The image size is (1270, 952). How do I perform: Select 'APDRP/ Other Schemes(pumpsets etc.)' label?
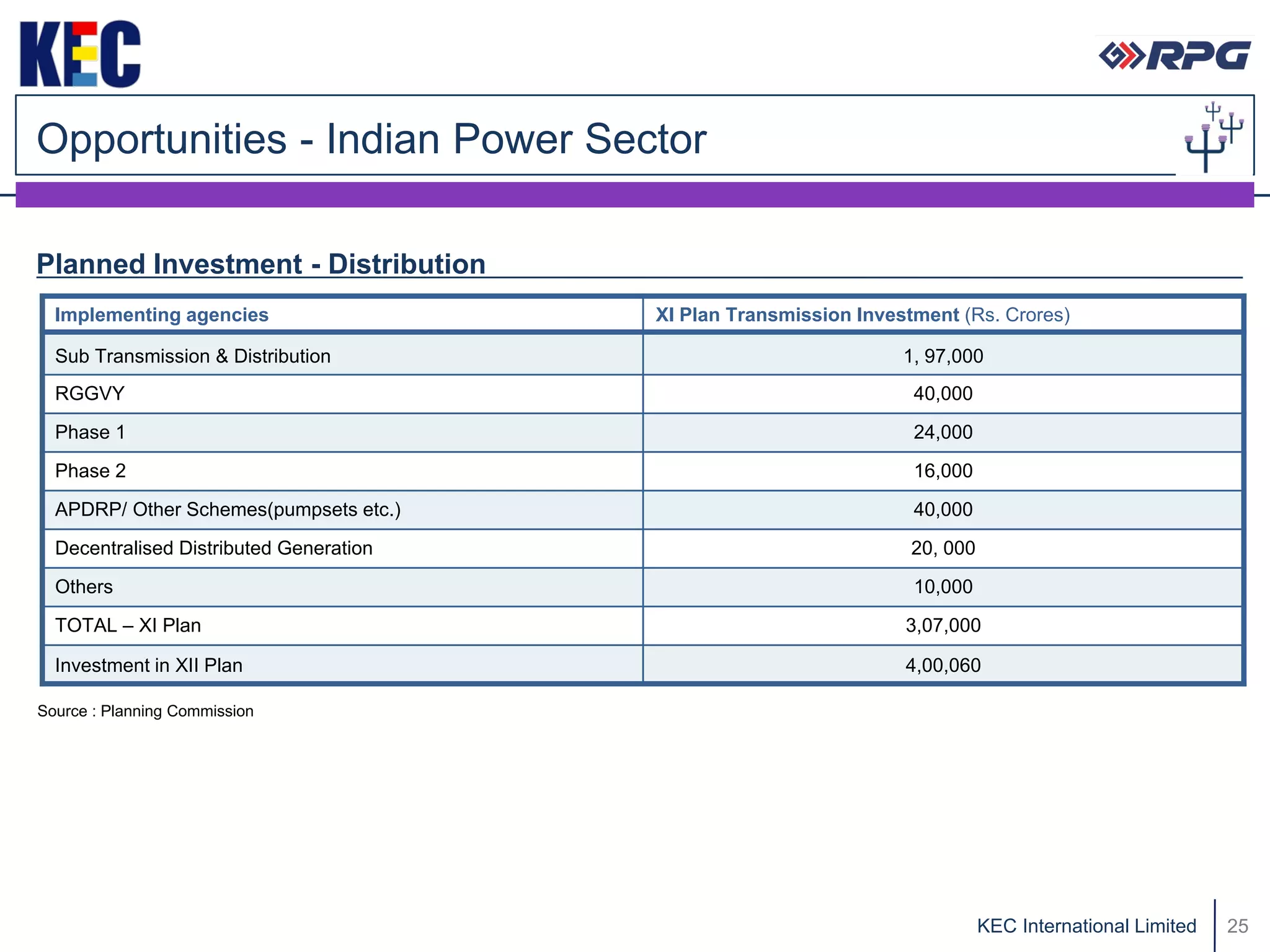tap(228, 509)
